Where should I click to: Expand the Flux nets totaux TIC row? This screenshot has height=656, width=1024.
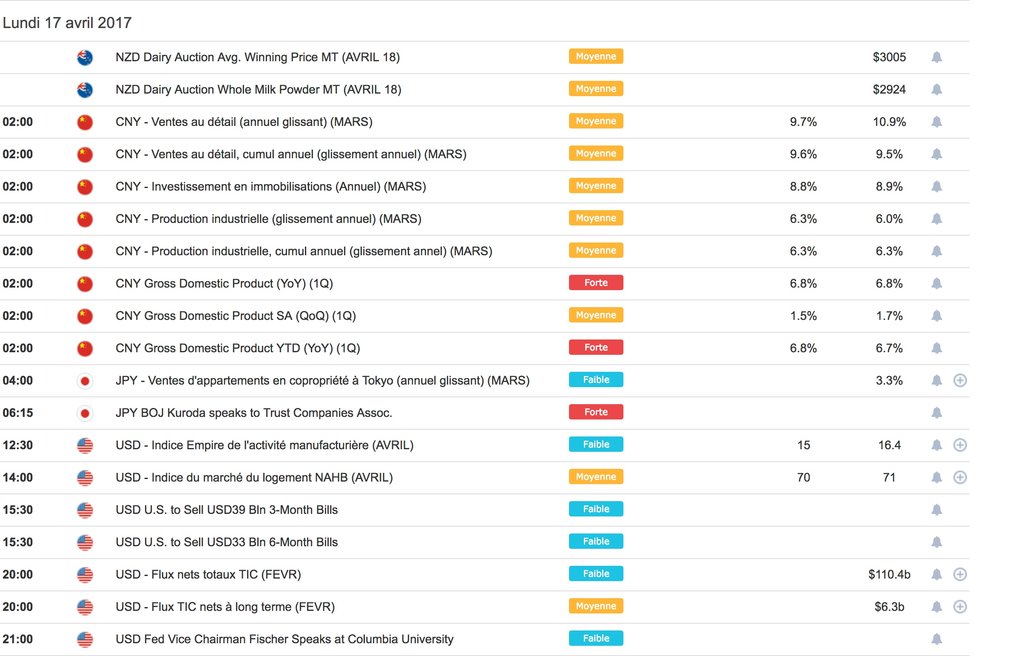point(960,575)
